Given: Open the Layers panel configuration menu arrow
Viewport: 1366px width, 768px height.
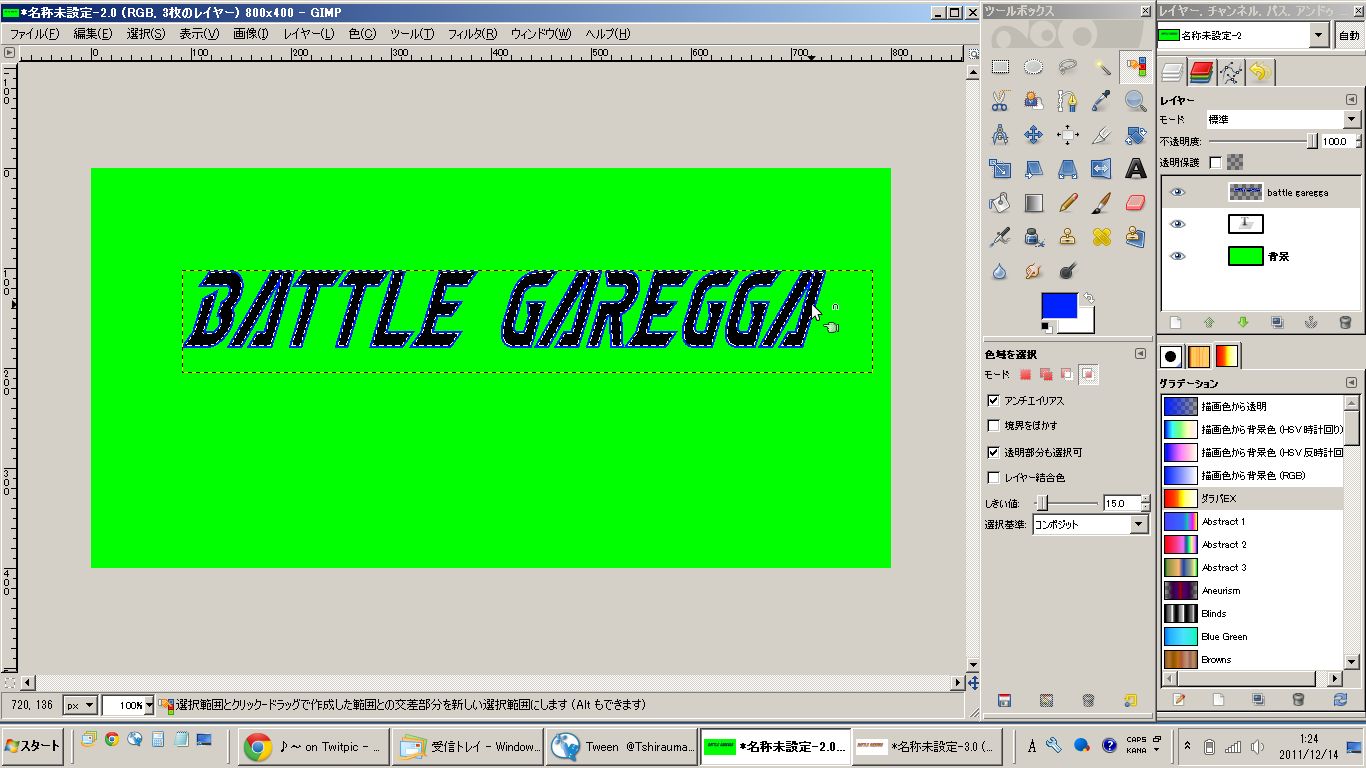Looking at the screenshot, I should (x=1351, y=100).
